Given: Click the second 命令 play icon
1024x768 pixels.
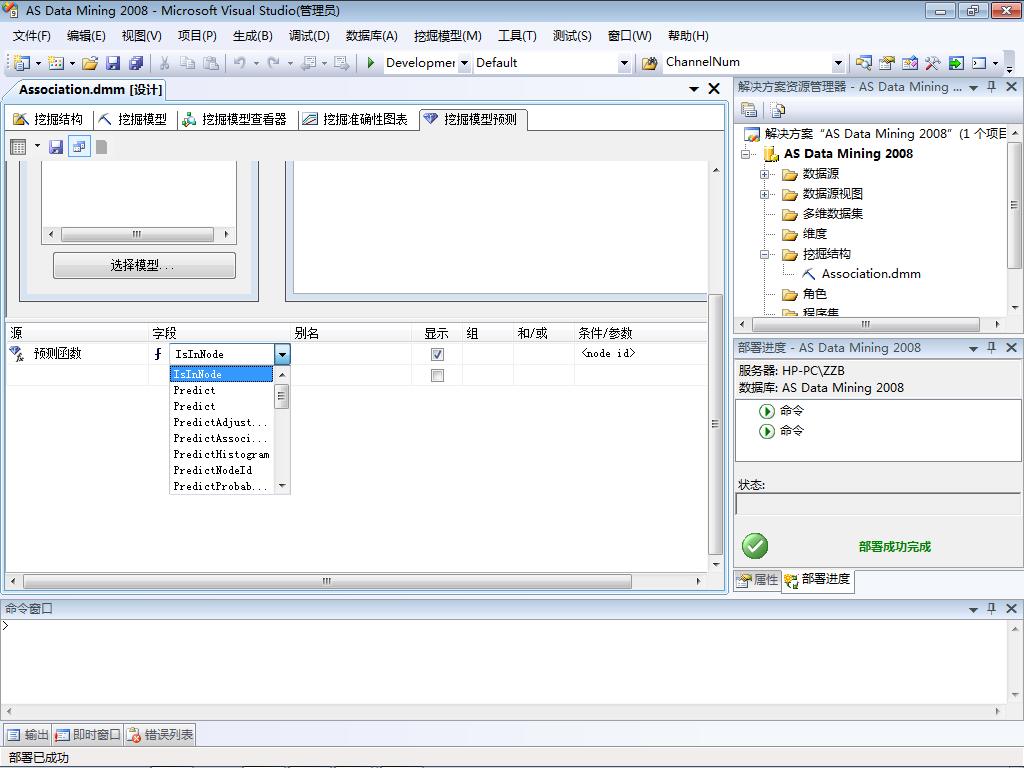Looking at the screenshot, I should [x=767, y=432].
